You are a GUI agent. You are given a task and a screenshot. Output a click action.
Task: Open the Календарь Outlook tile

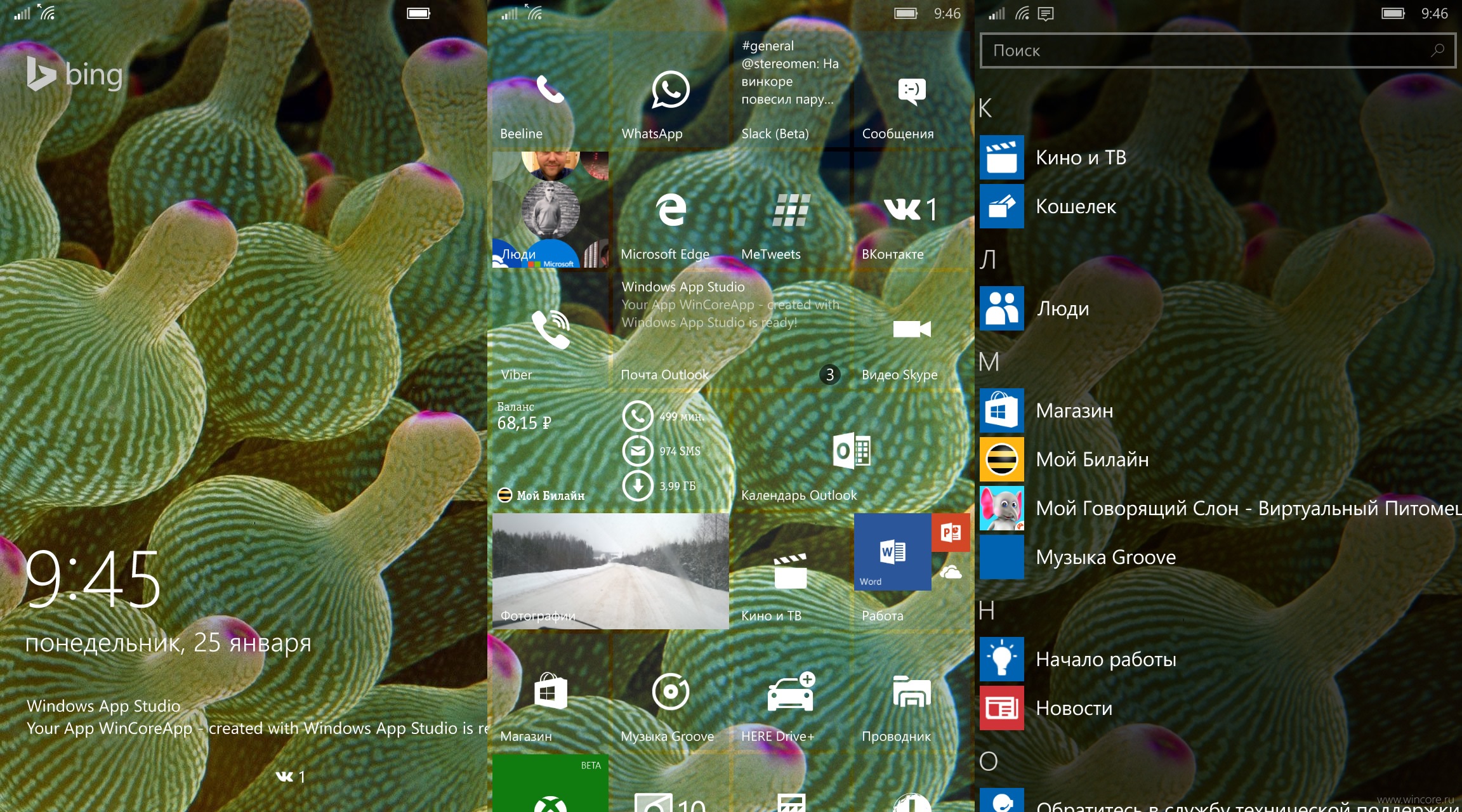(852, 451)
